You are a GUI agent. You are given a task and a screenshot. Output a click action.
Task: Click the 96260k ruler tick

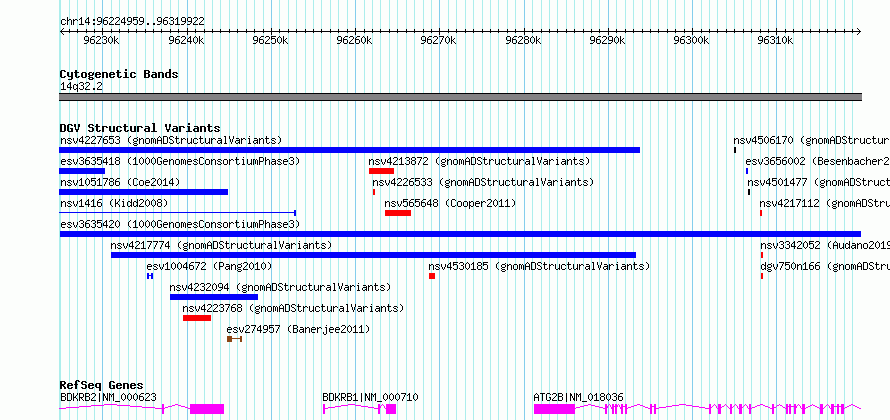[x=355, y=40]
